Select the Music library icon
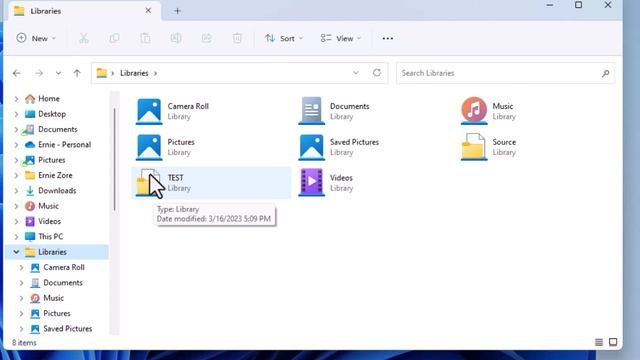This screenshot has height=360, width=640. point(474,110)
